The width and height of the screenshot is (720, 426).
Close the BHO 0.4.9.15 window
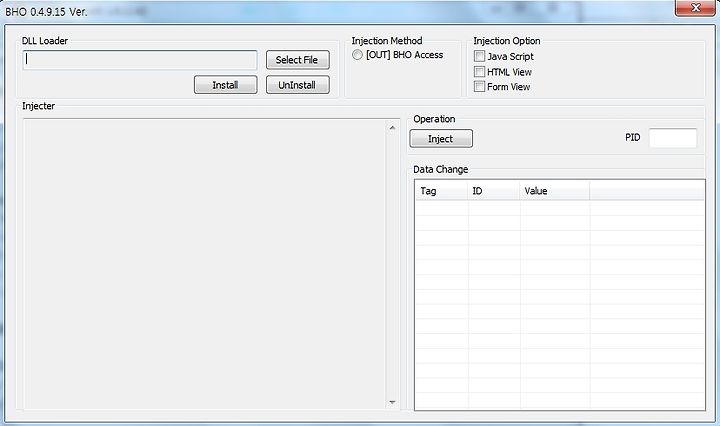[695, 7]
